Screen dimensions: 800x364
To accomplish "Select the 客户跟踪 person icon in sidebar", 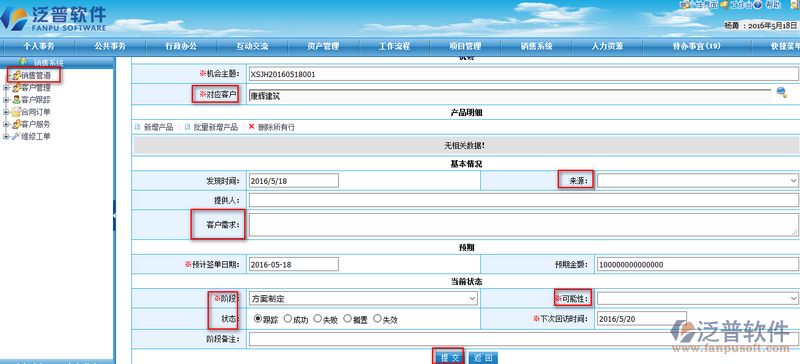I will [16, 100].
